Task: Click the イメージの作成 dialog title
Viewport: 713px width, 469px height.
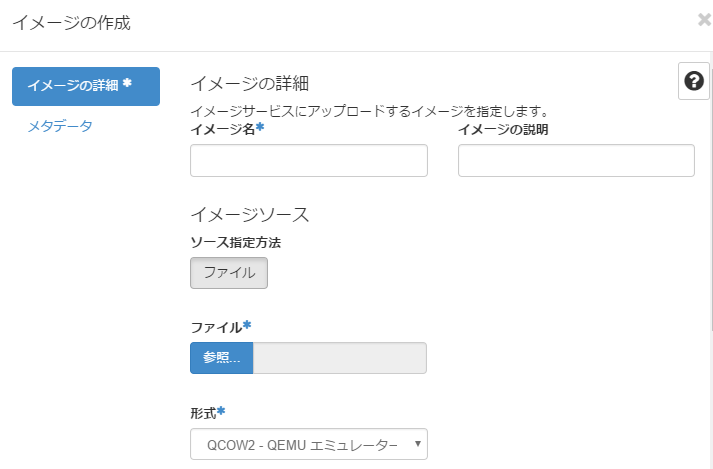Action: coord(71,21)
